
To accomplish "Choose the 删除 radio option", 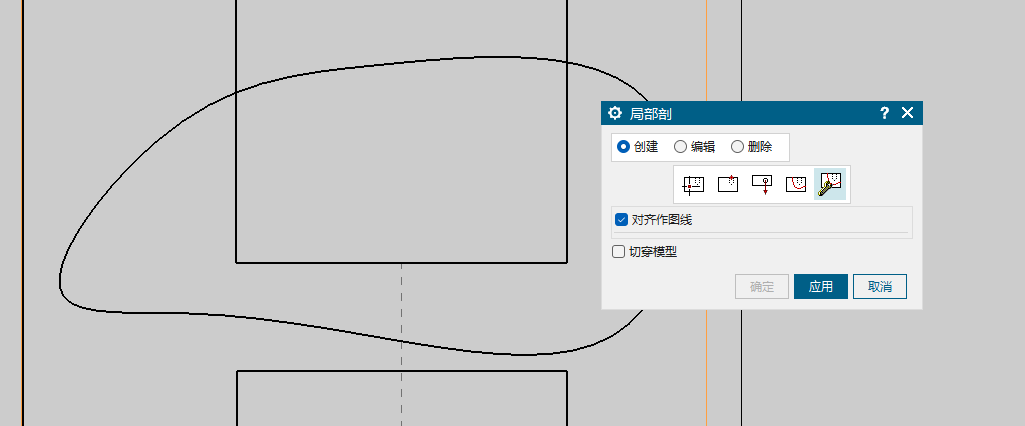I will pyautogui.click(x=738, y=147).
